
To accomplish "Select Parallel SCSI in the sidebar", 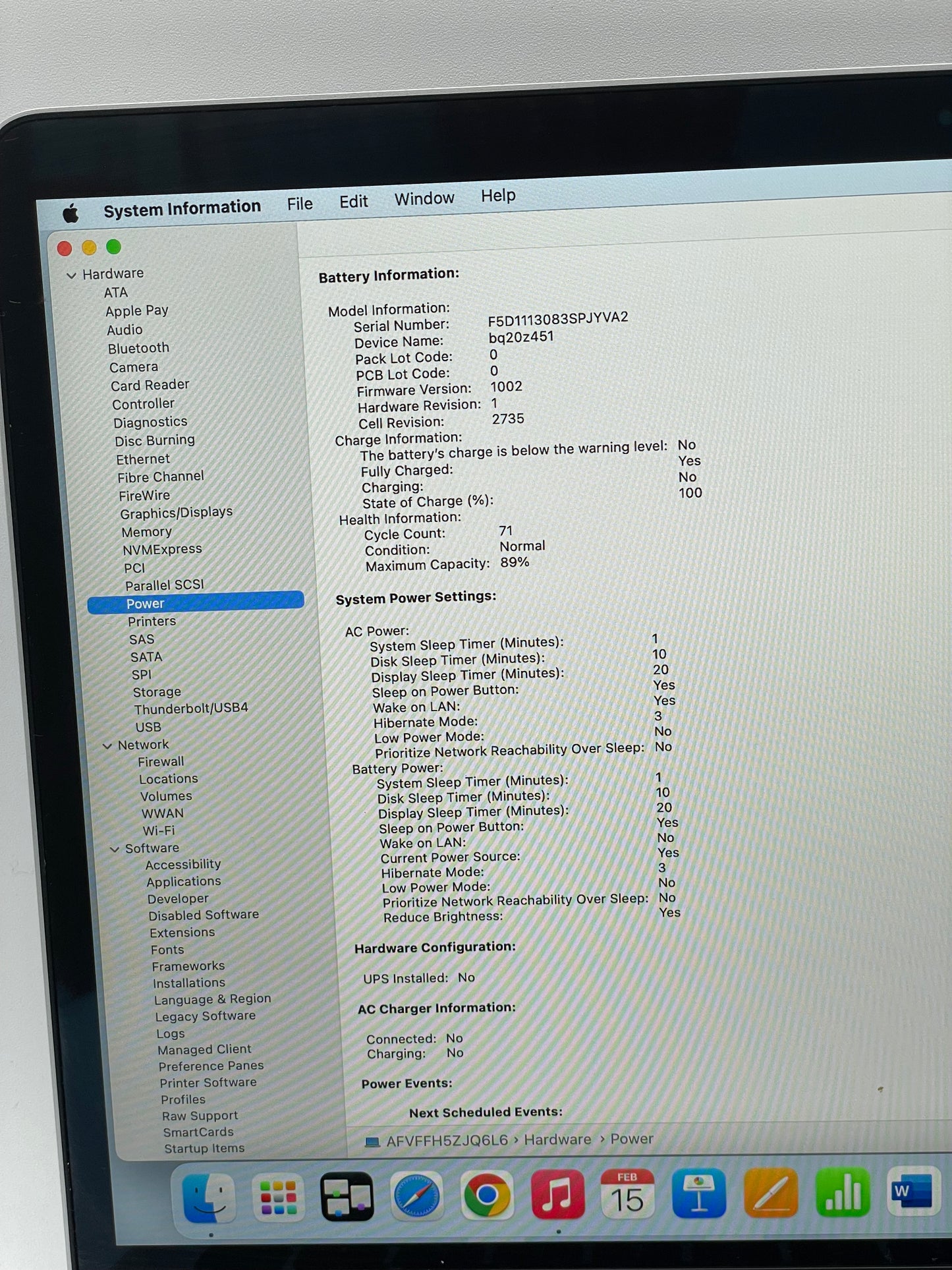I will (165, 585).
